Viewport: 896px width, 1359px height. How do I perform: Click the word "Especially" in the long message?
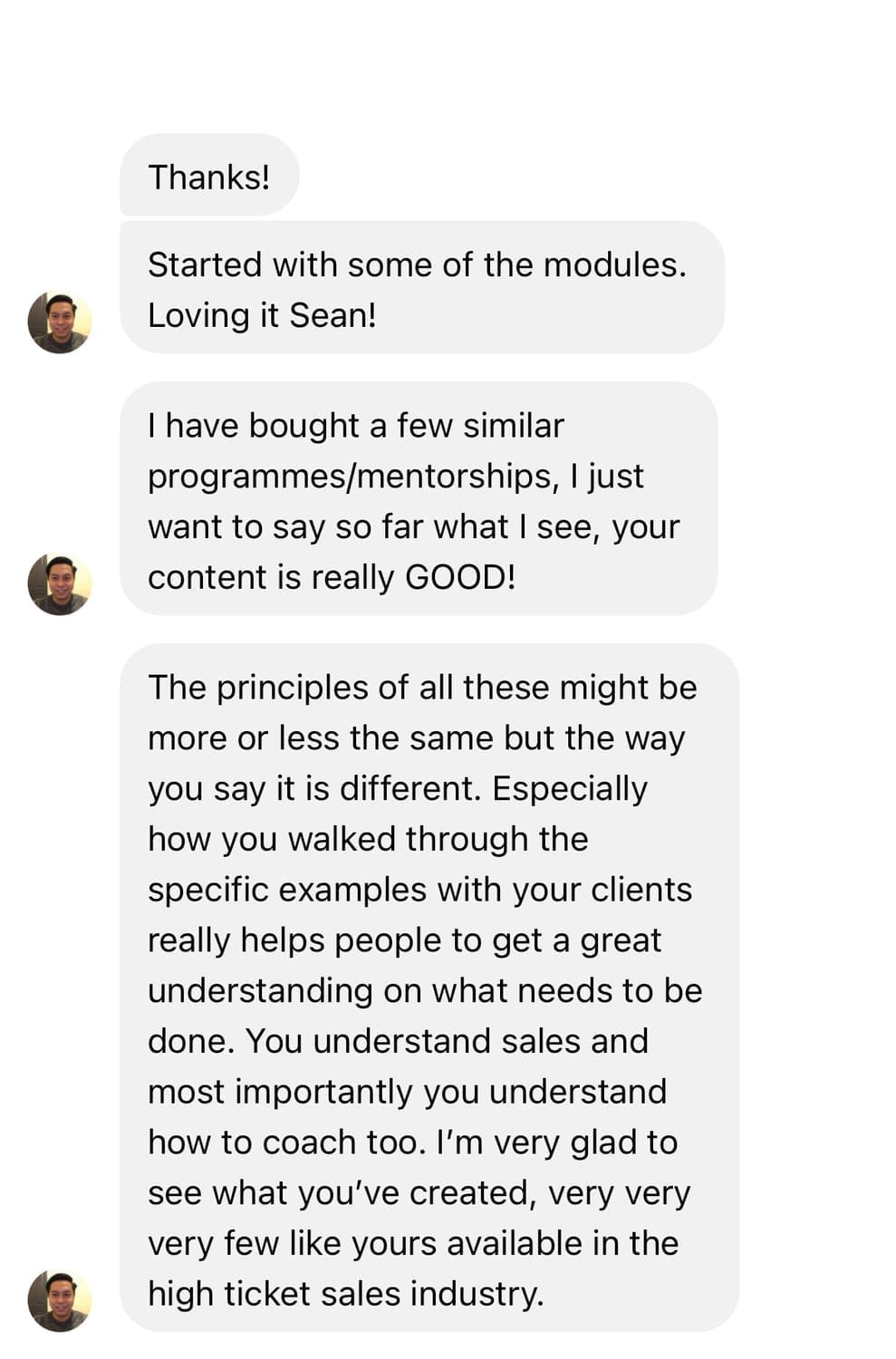[570, 788]
